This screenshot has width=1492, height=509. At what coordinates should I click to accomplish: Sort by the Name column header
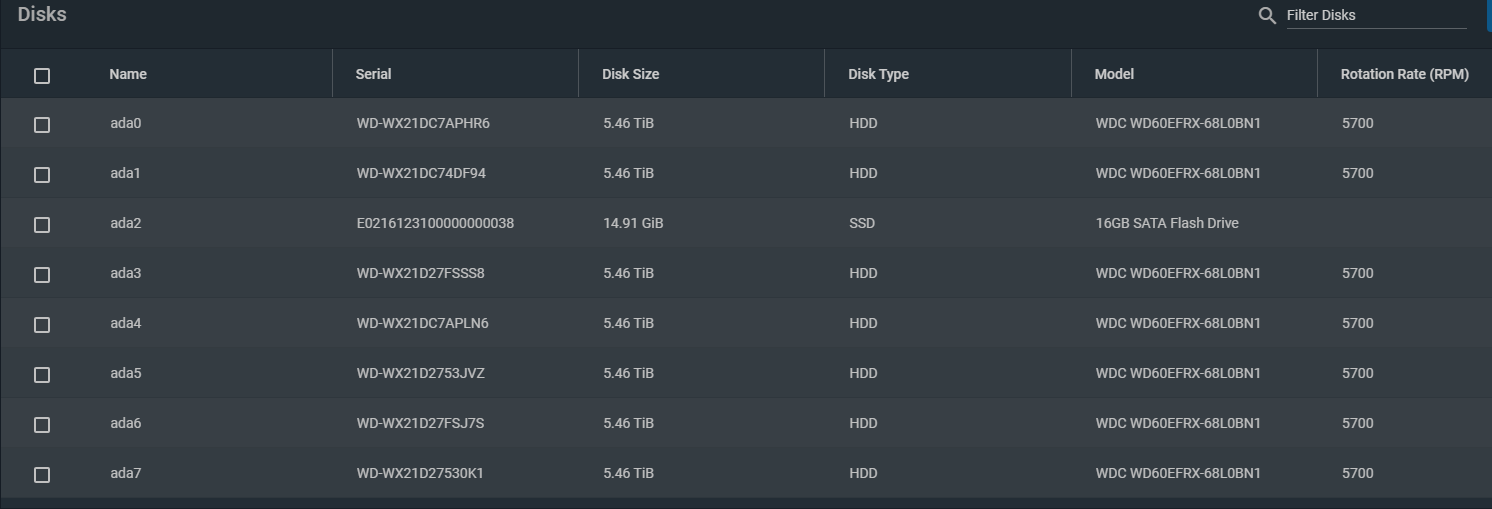click(128, 74)
